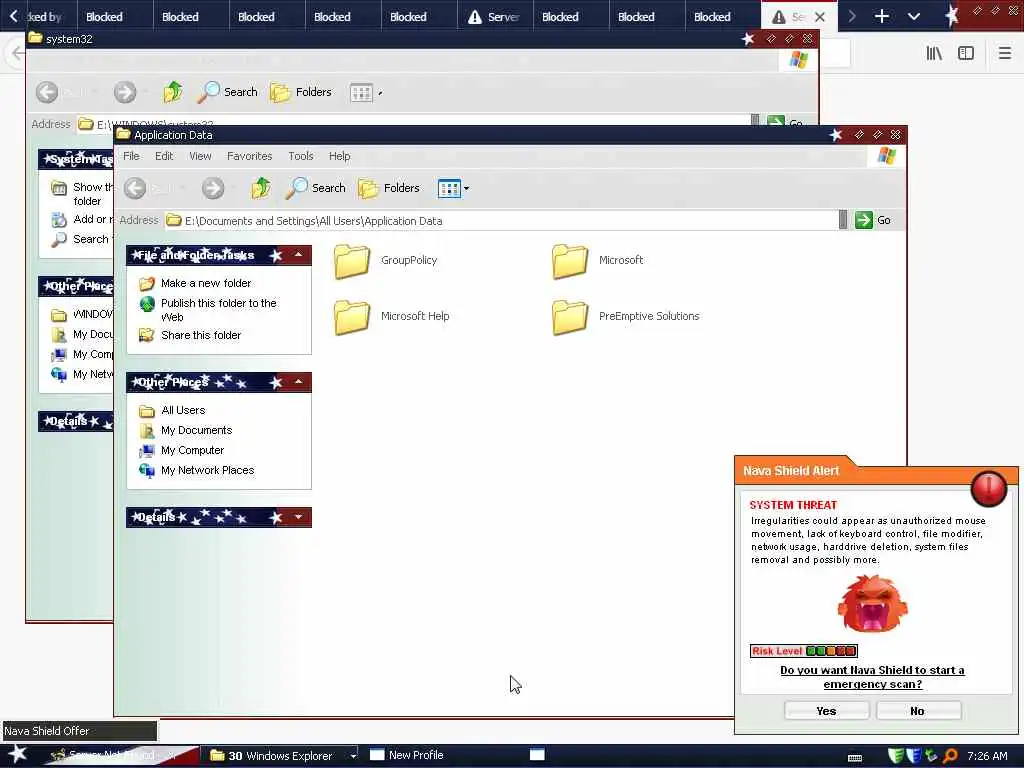
Task: Click No on Nava Shield Alert
Action: (918, 711)
